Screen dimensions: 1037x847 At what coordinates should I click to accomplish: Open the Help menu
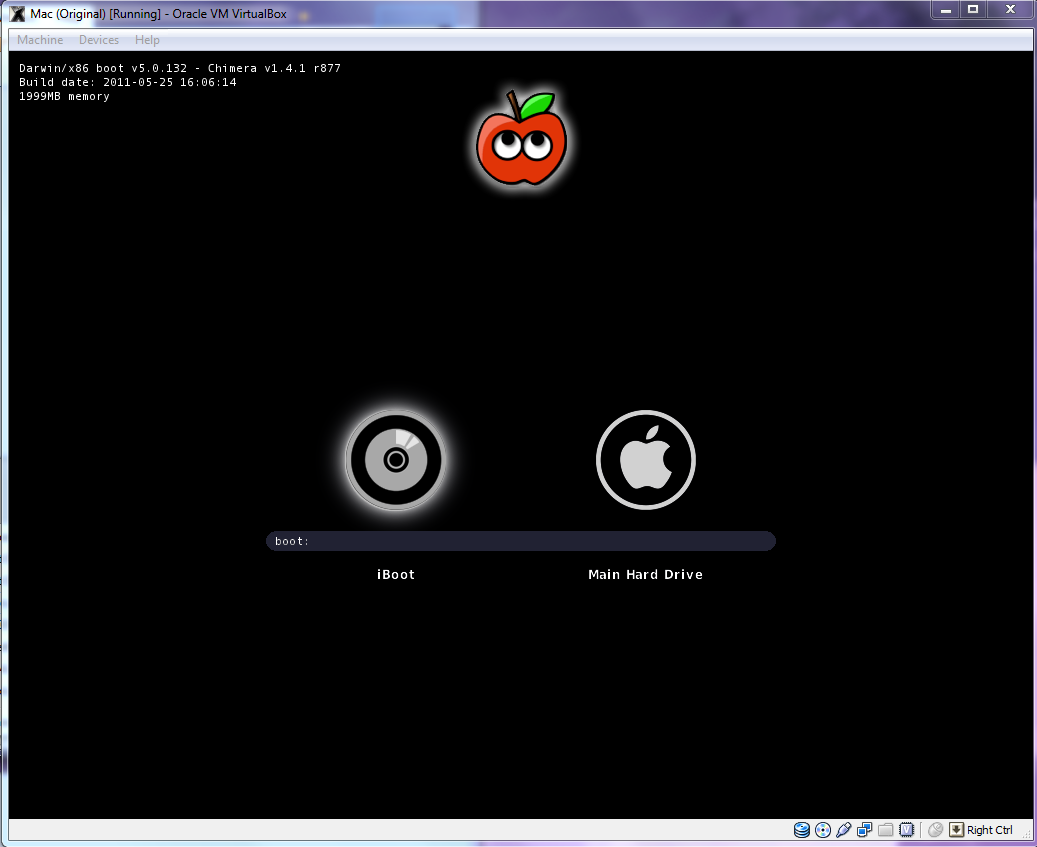point(147,40)
